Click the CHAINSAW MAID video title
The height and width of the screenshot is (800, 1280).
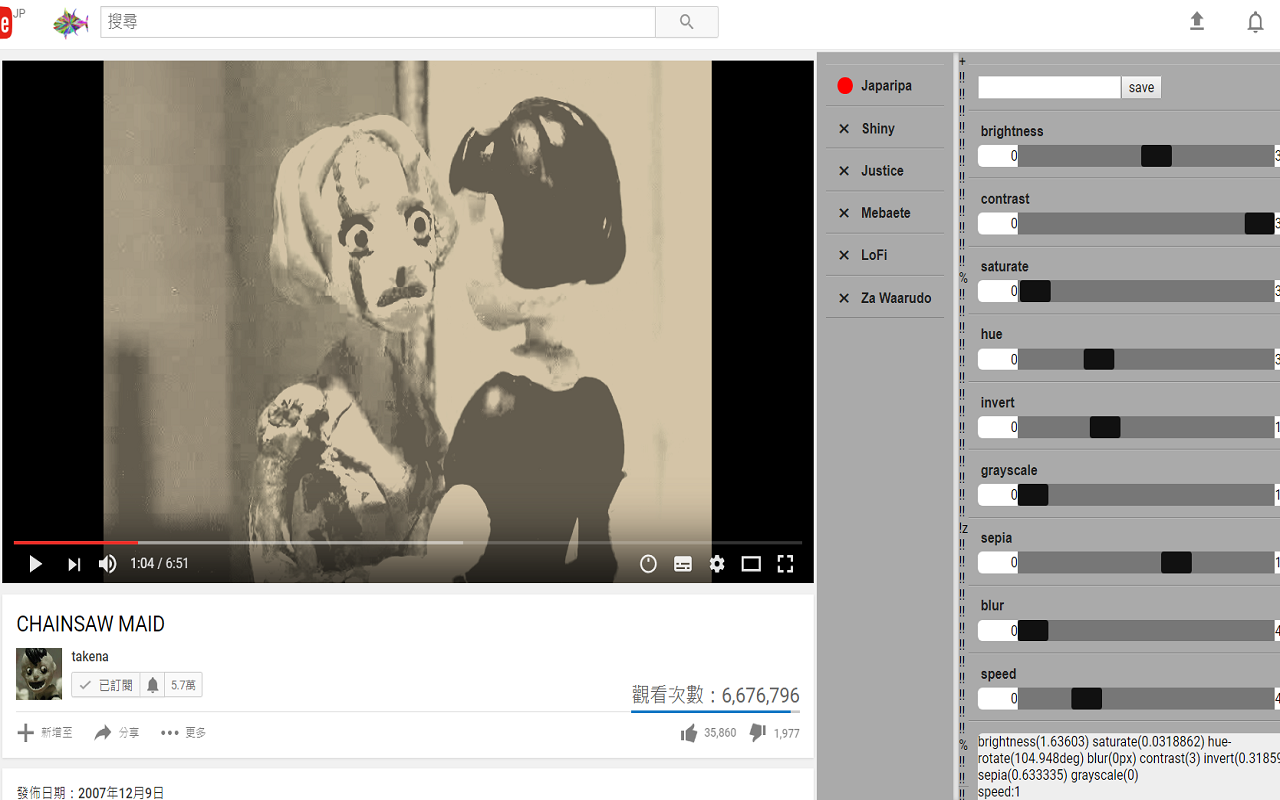coord(90,624)
